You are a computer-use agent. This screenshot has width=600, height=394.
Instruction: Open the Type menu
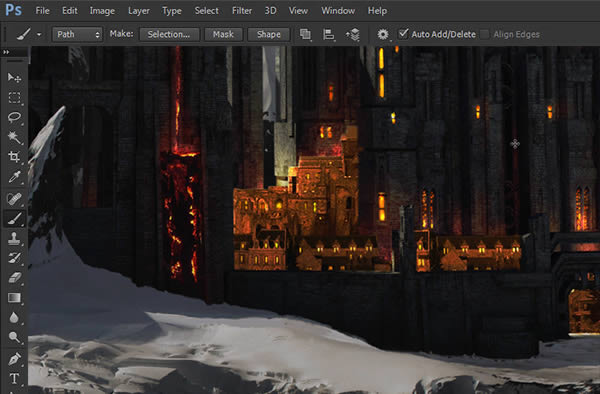click(172, 11)
